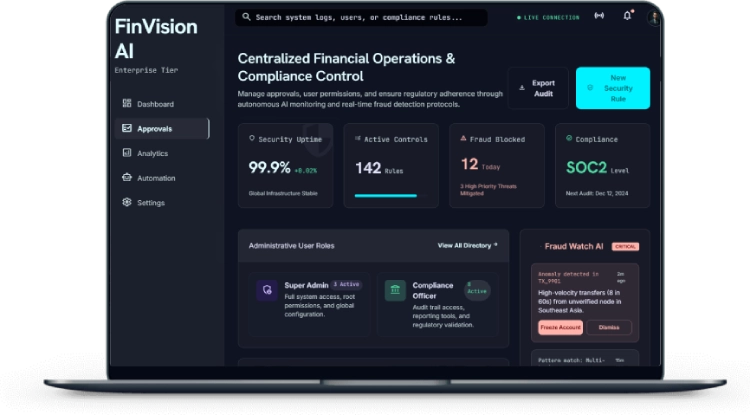The width and height of the screenshot is (750, 415).
Task: Go to Analytics section
Action: coord(162,153)
